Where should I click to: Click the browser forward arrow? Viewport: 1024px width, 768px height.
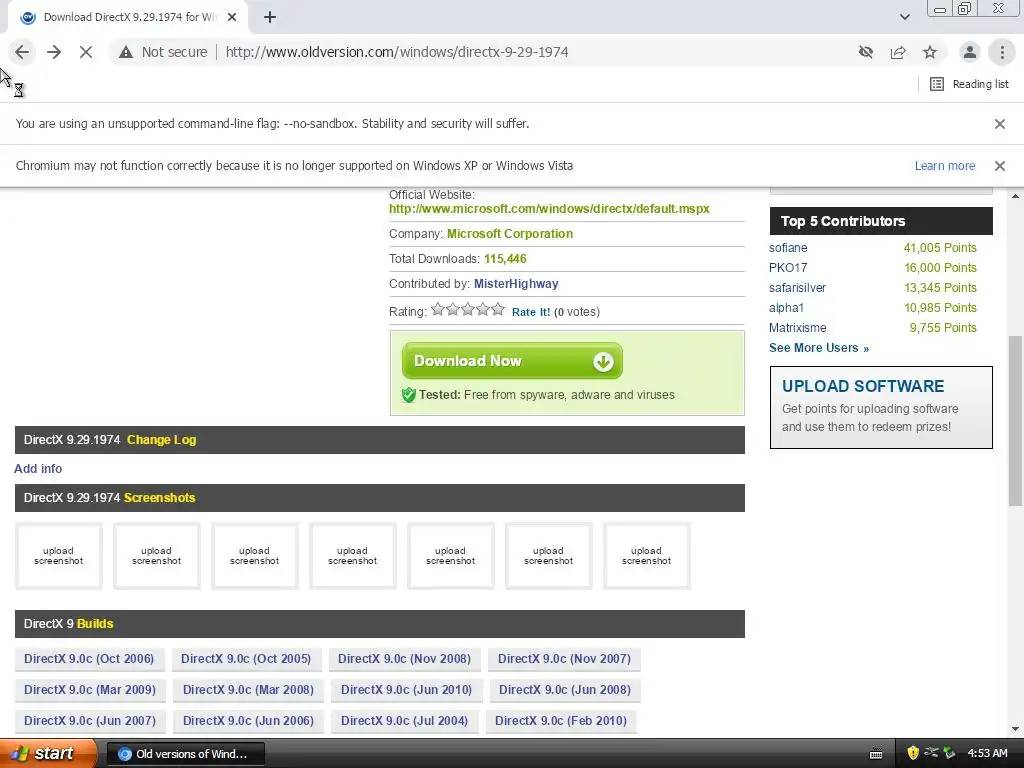[54, 52]
